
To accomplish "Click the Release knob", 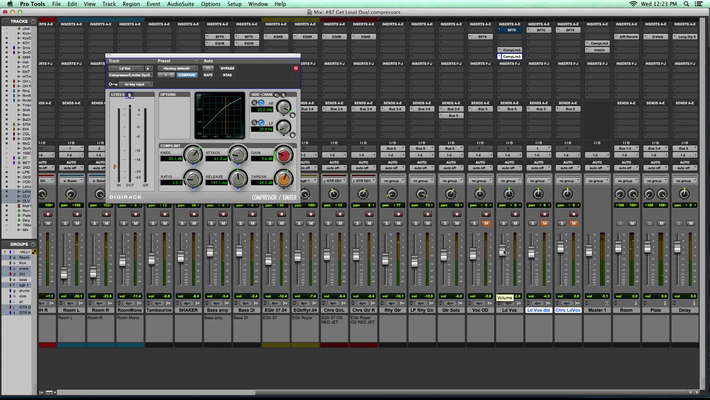I will [x=238, y=179].
